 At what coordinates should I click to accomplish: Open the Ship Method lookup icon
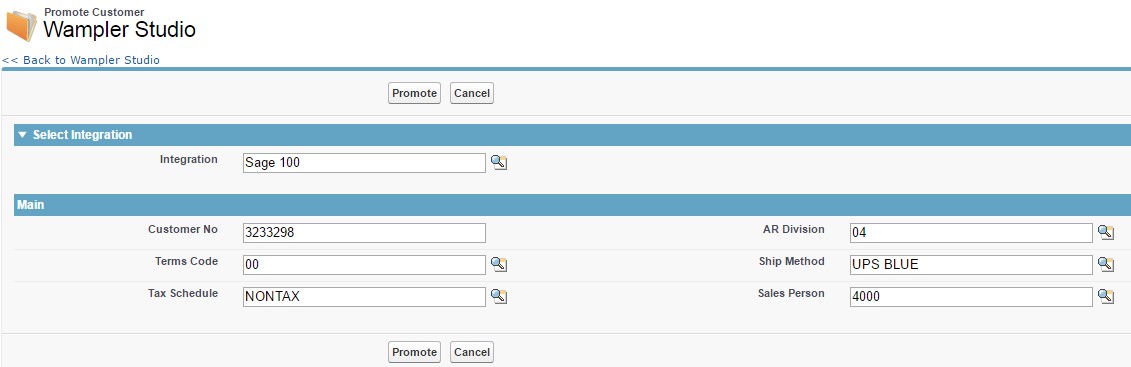point(1106,264)
